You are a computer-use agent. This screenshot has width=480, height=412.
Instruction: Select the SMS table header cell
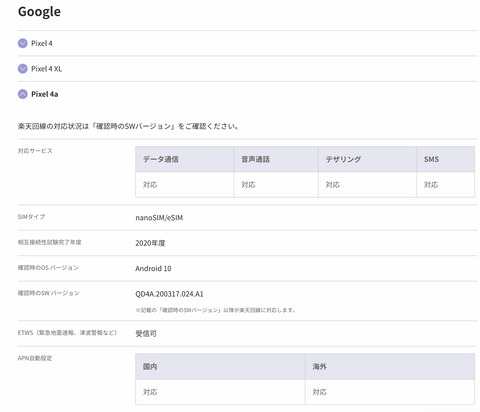pyautogui.click(x=446, y=159)
